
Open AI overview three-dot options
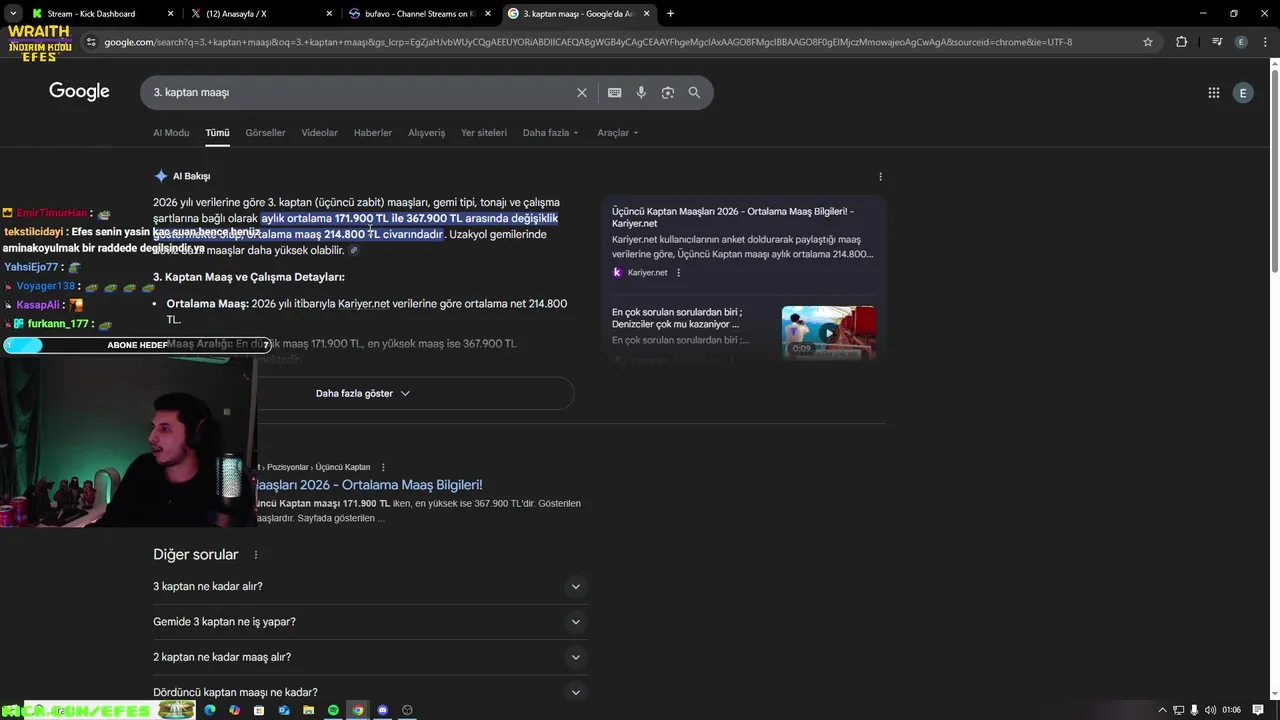click(880, 176)
